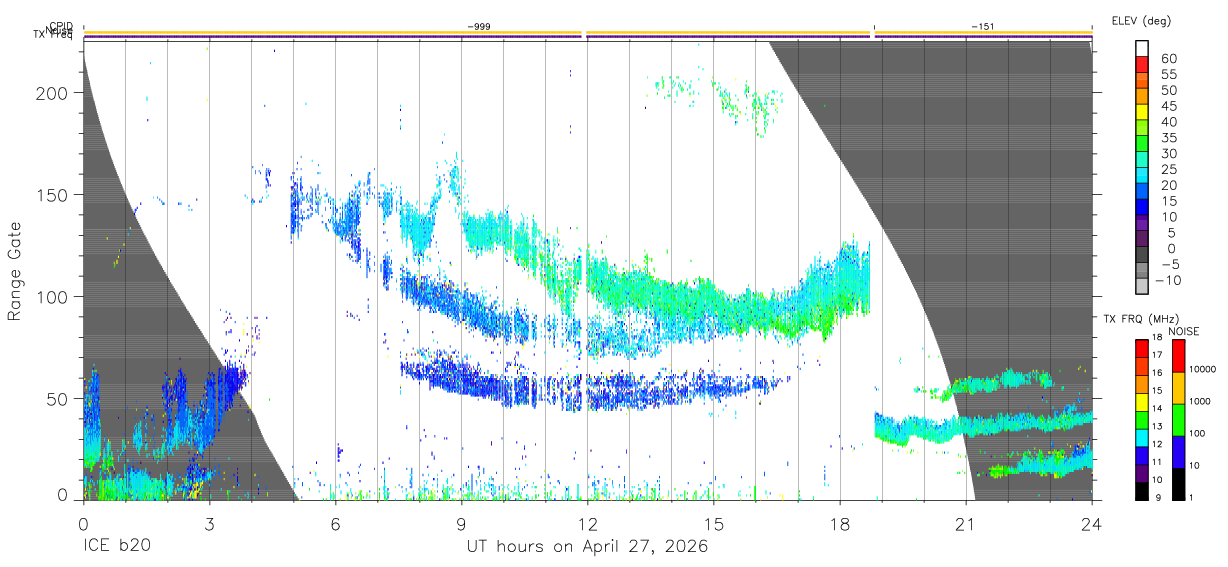This screenshot has height=567, width=1228.
Task: Select the black bottom block of TX FRQ bar
Action: click(1143, 491)
